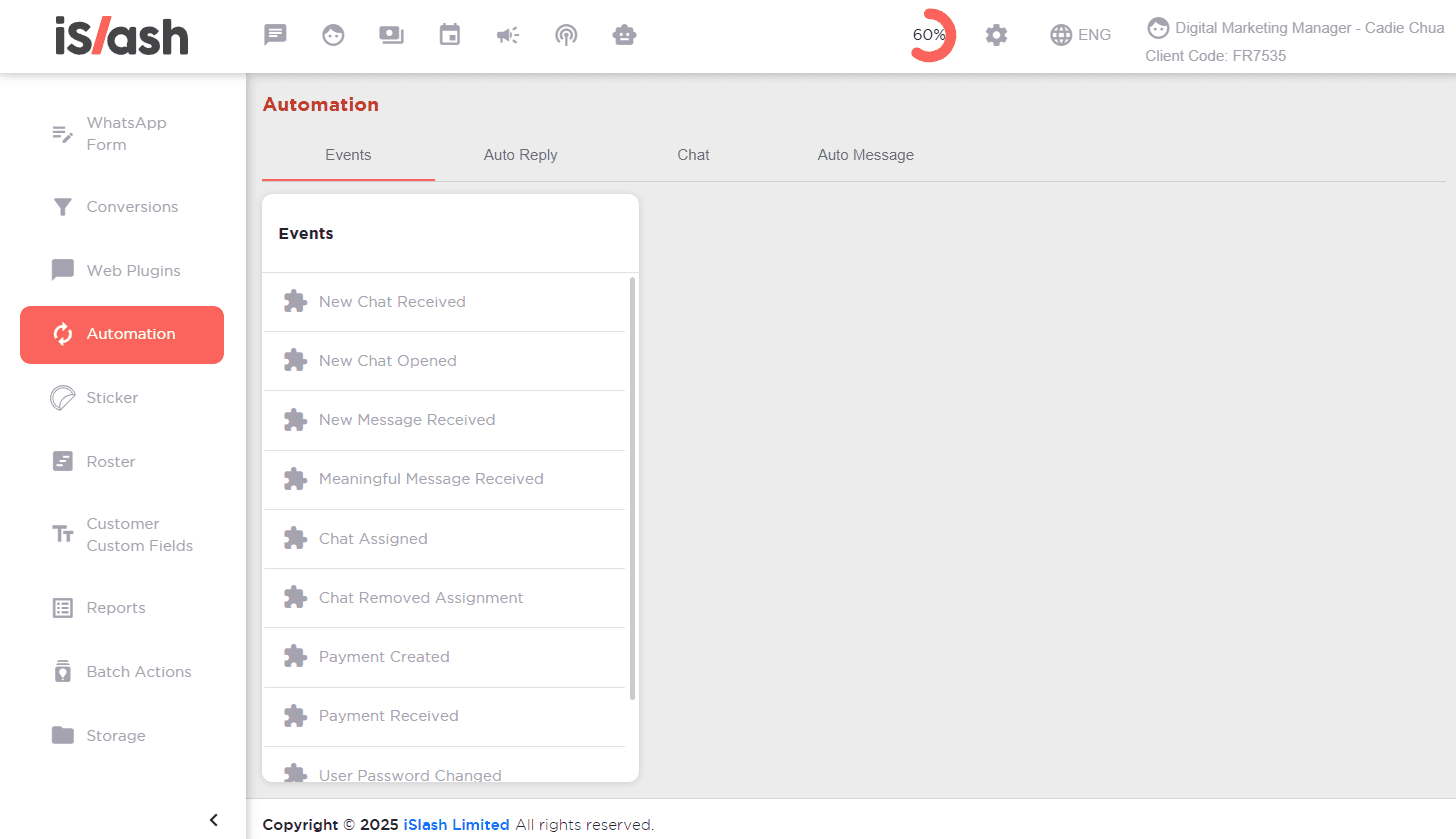Click the Client Code: FR7535 text
The image size is (1456, 839).
1216,56
